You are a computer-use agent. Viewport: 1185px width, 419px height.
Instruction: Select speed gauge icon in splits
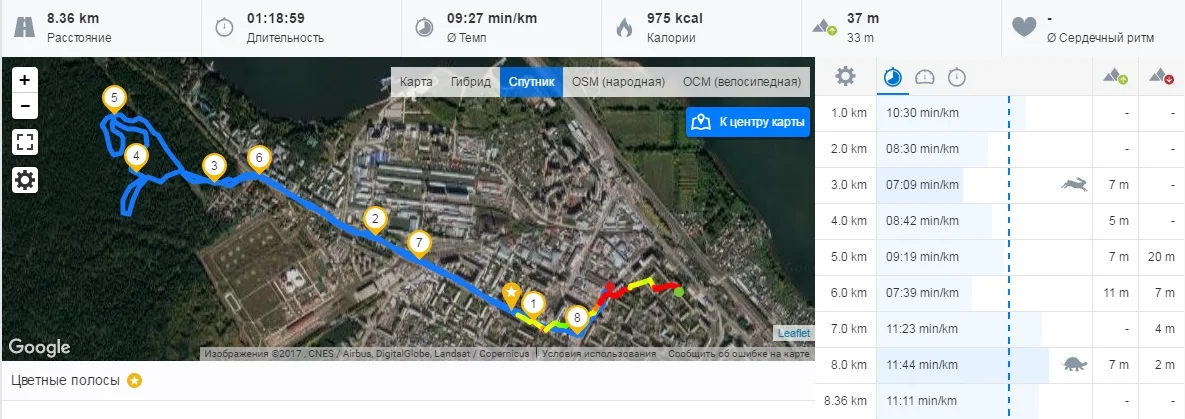[x=925, y=76]
